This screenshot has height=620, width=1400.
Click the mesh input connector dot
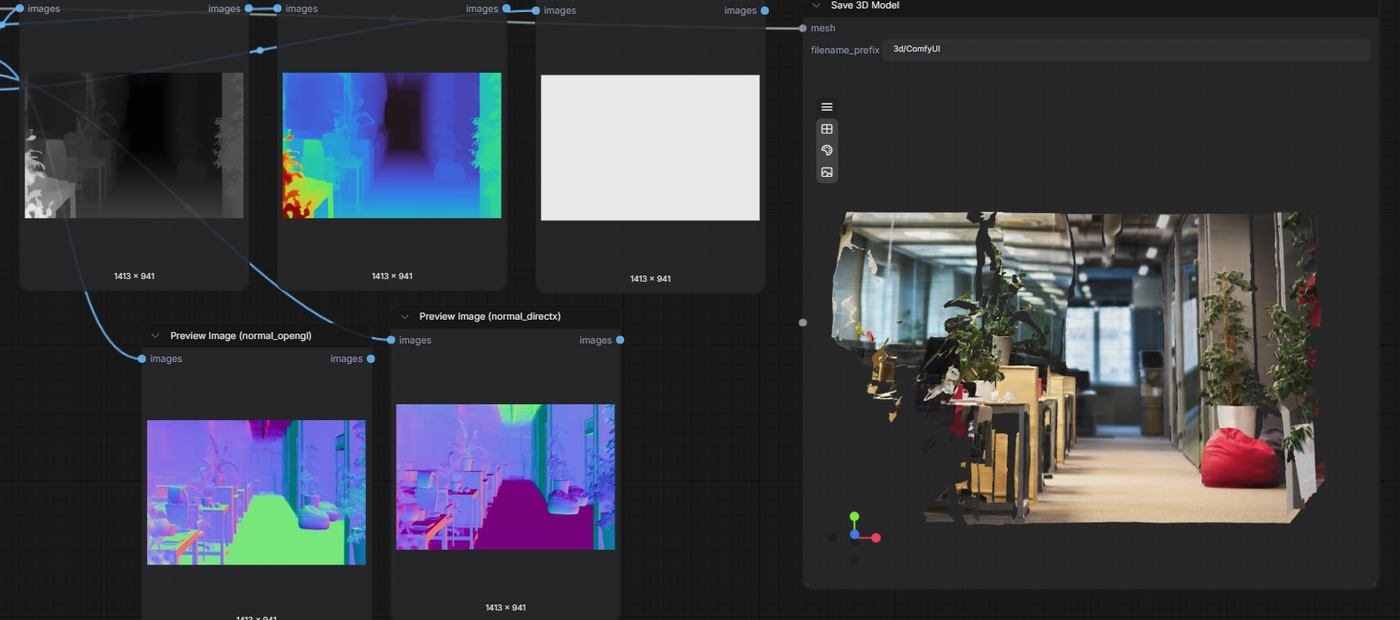[803, 28]
